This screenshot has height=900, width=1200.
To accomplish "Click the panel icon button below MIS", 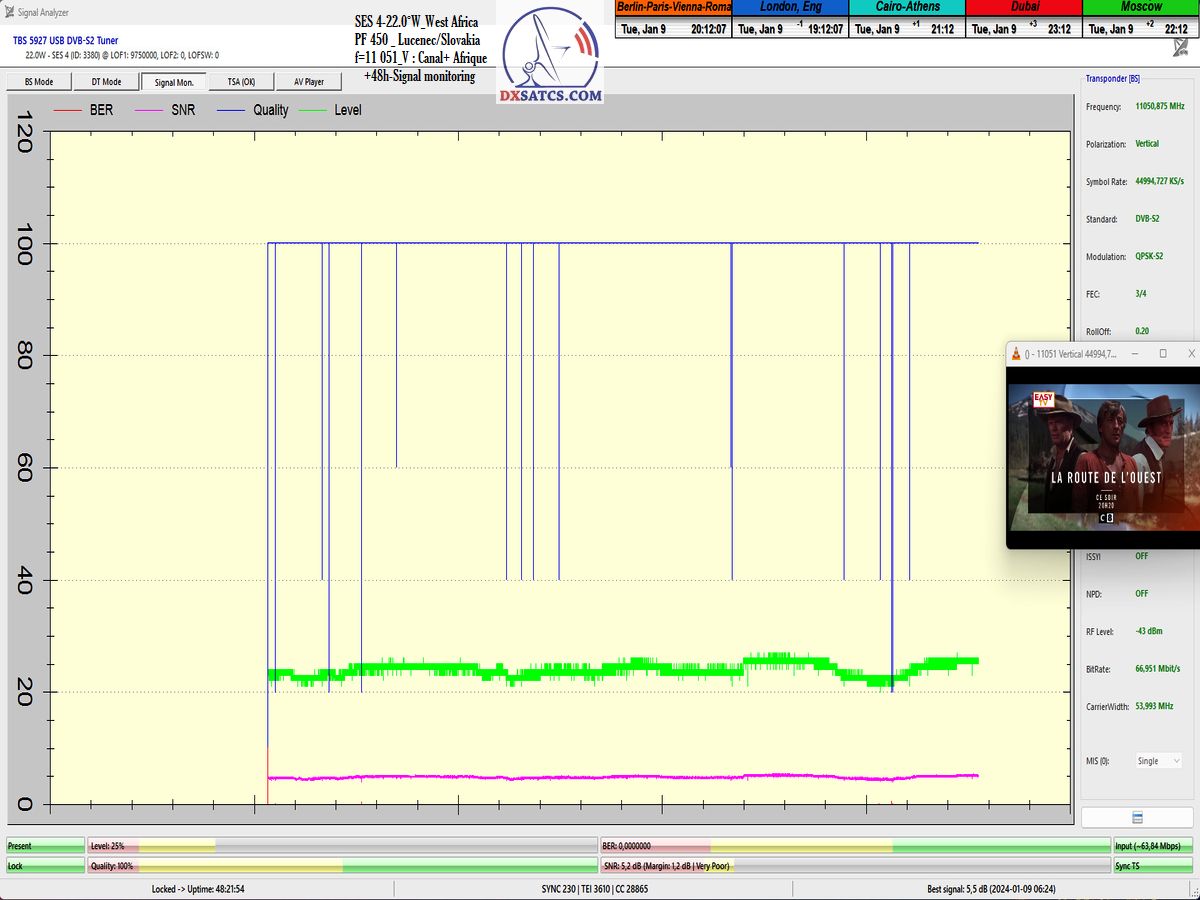I will [1137, 818].
